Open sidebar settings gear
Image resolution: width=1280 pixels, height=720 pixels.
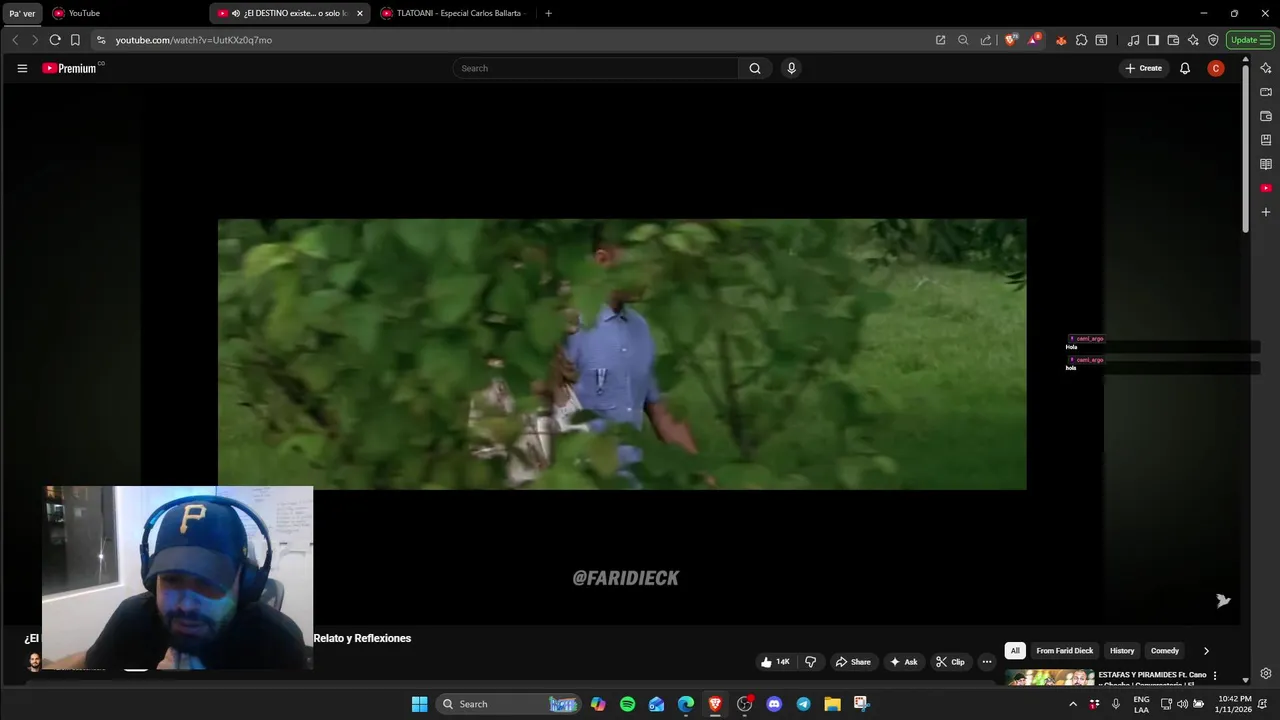click(x=1266, y=673)
